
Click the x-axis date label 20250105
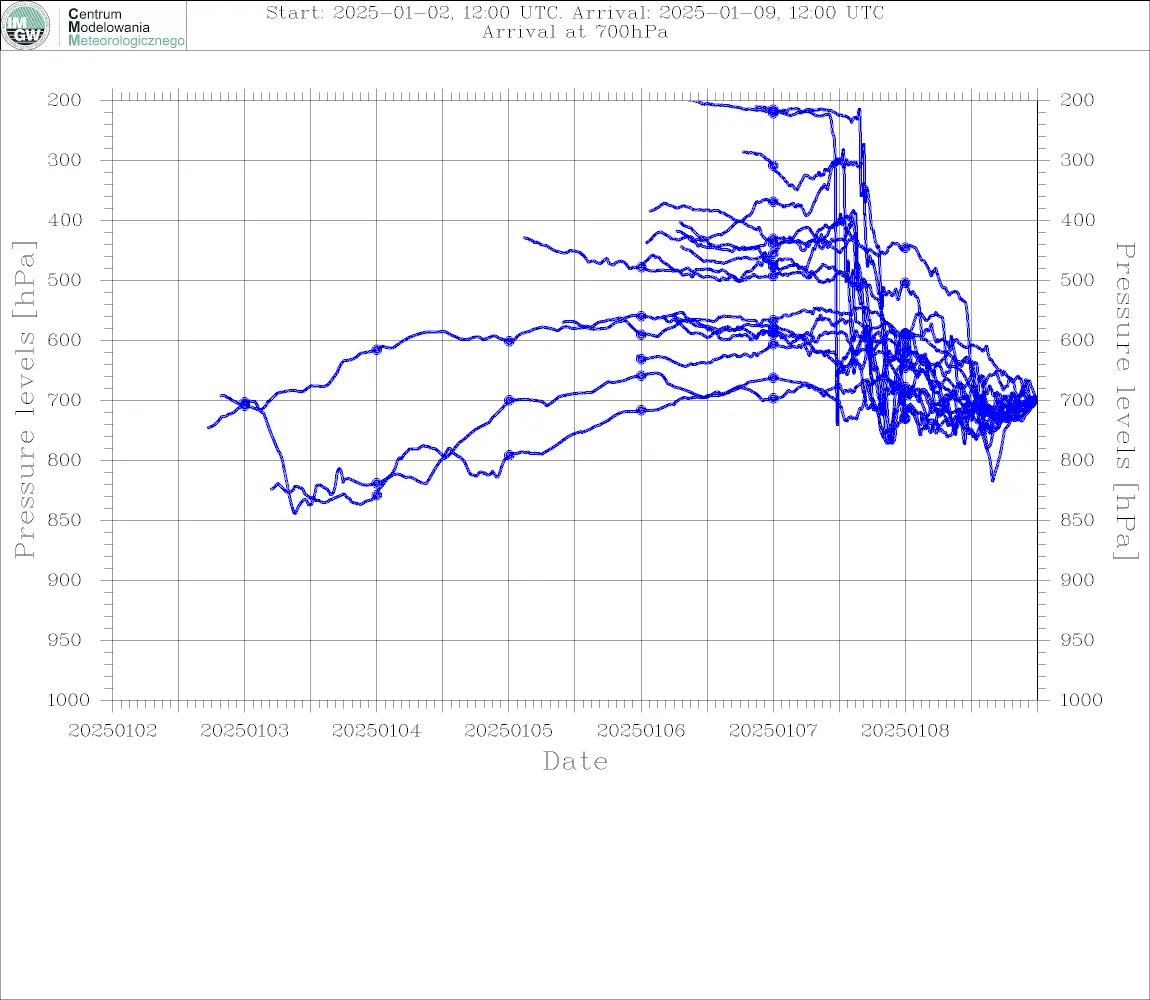pos(509,731)
